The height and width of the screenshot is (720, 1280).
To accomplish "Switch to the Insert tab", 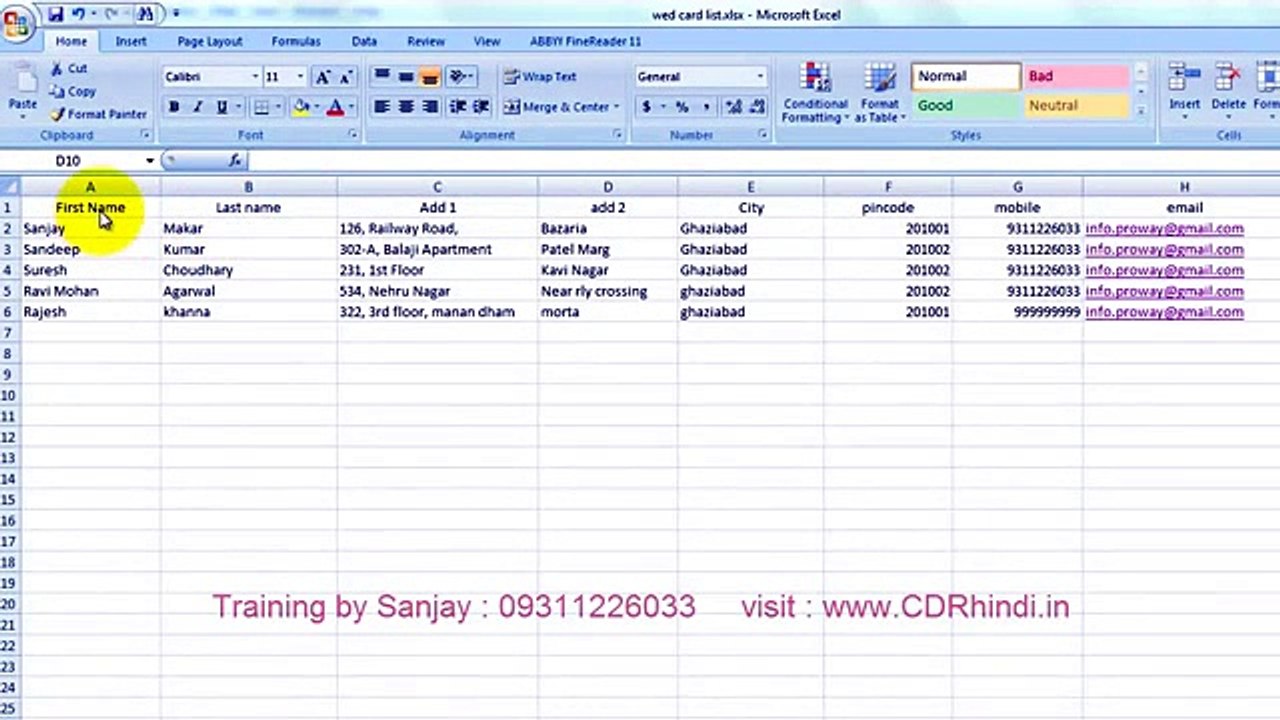I will (131, 41).
